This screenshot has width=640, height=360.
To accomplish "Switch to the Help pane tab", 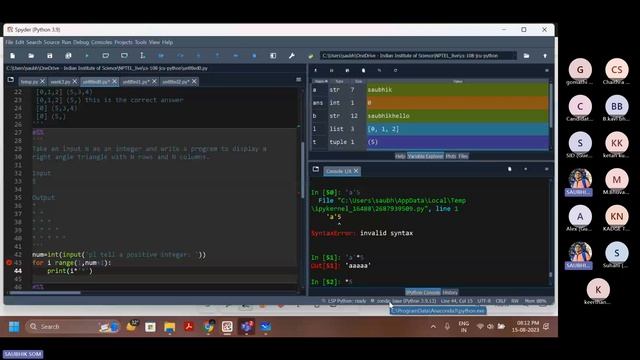I will pyautogui.click(x=400, y=156).
